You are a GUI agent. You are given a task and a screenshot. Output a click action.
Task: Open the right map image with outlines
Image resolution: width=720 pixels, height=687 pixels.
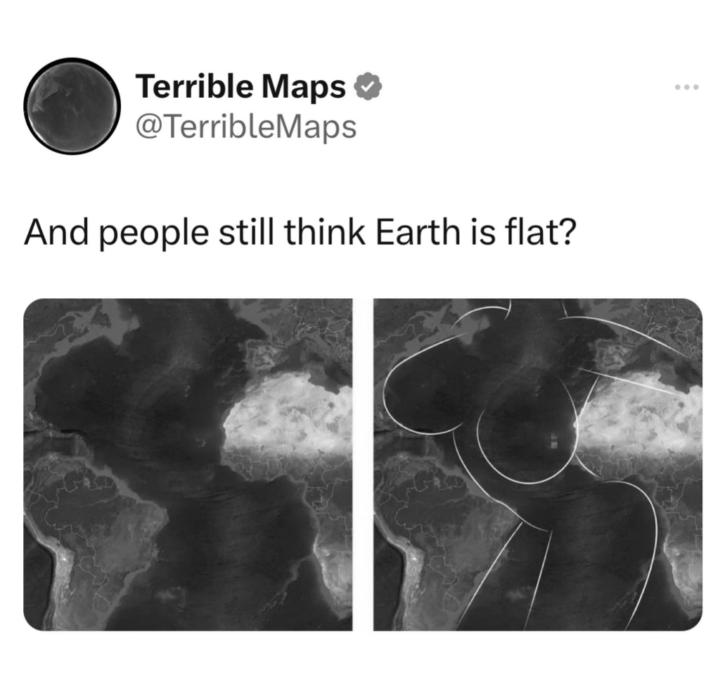pos(538,464)
